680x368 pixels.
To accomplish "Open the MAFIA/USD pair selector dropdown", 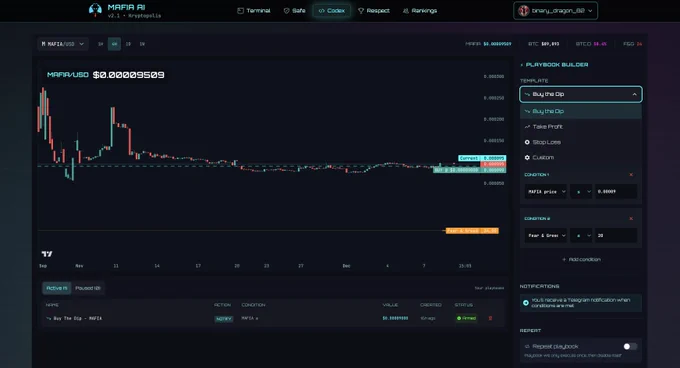I will (63, 44).
